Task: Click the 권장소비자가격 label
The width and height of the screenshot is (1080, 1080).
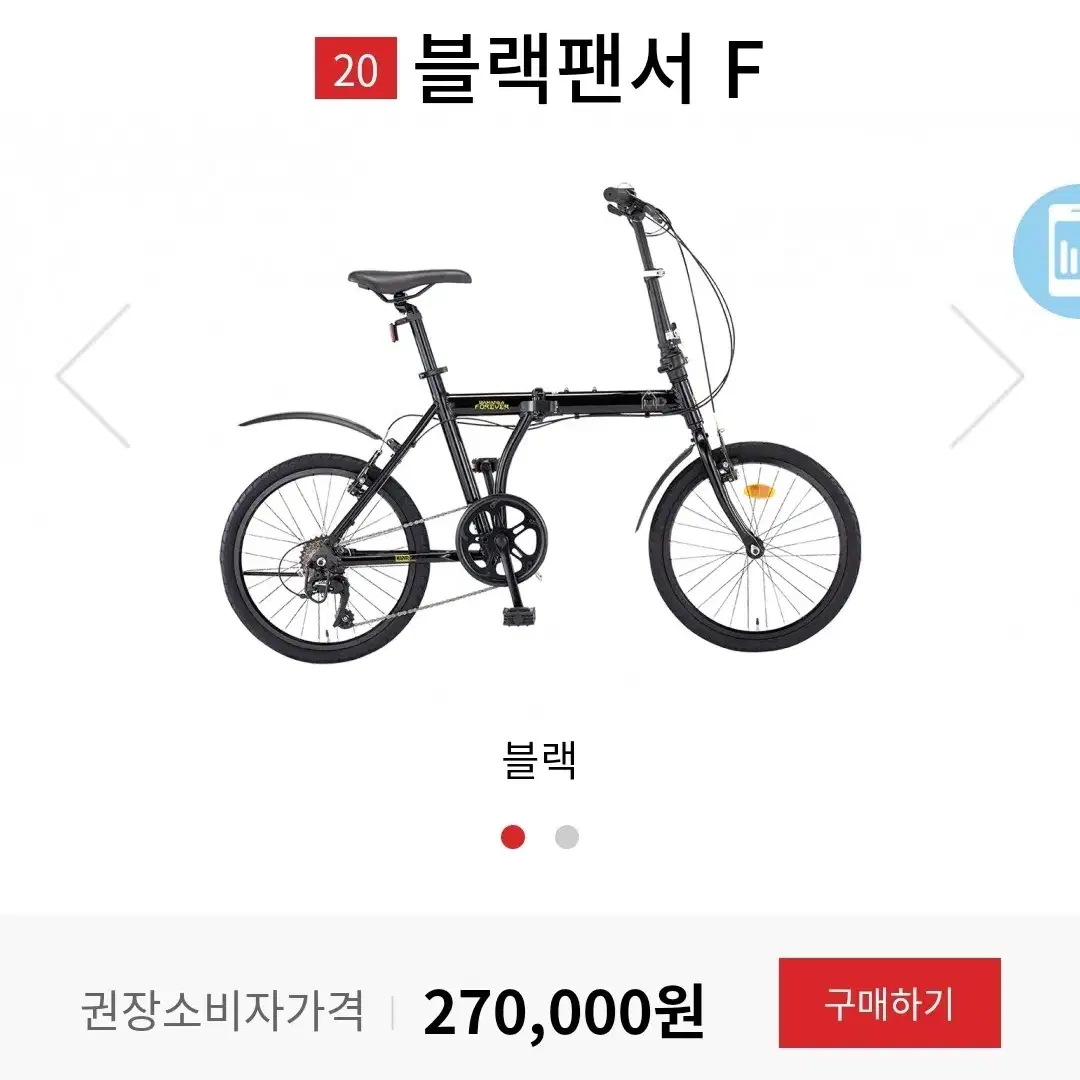Action: click(x=222, y=1010)
